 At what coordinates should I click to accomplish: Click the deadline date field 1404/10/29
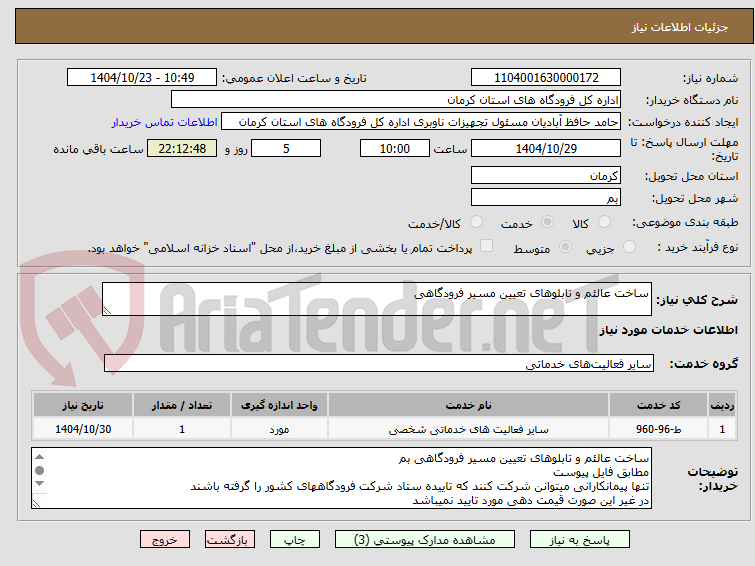pos(546,148)
